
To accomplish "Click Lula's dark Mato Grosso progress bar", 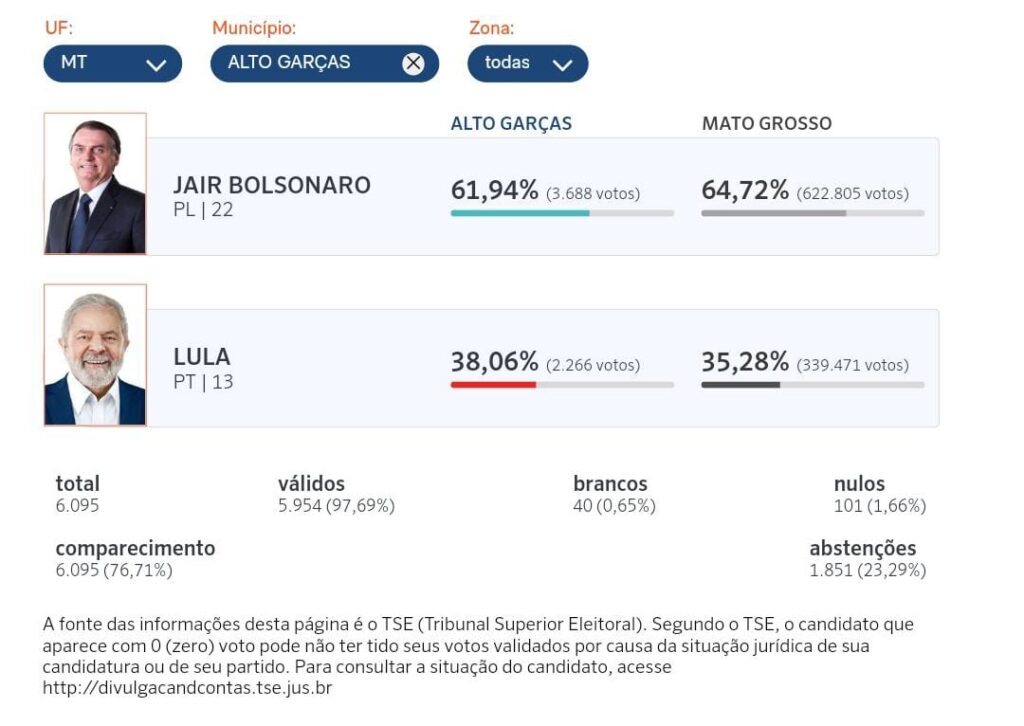I will click(813, 385).
